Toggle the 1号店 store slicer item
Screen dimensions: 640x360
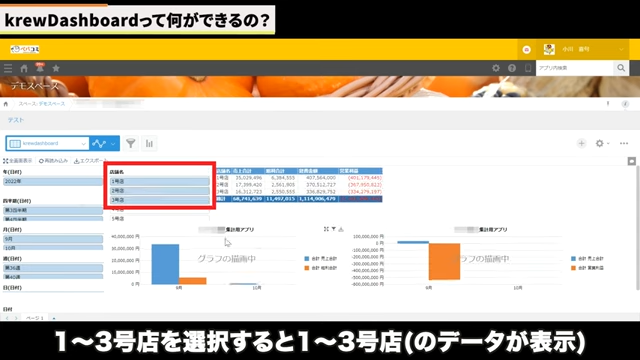(160, 181)
